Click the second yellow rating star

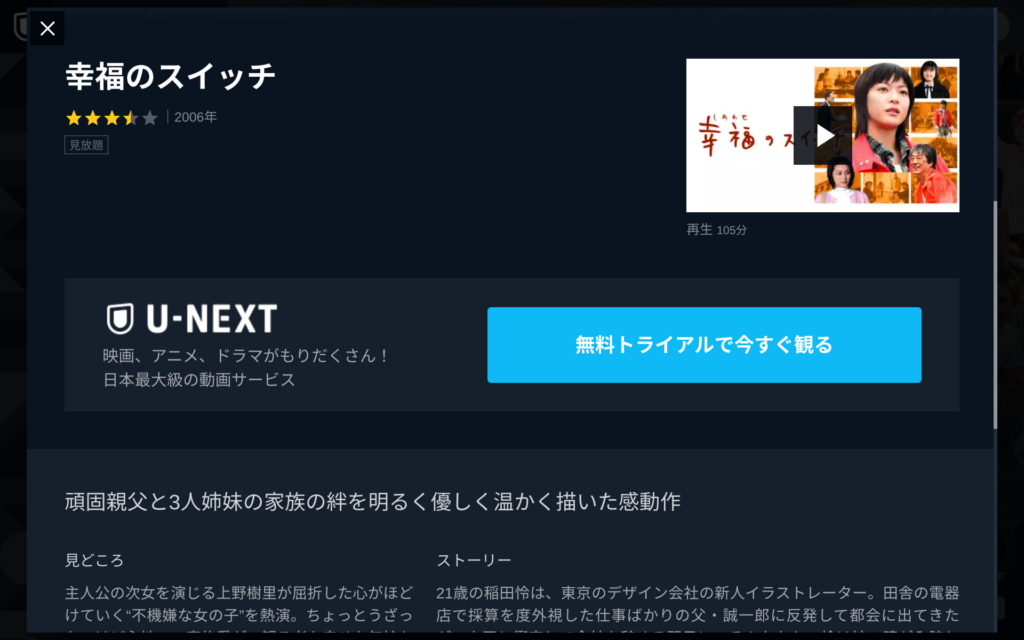[93, 118]
